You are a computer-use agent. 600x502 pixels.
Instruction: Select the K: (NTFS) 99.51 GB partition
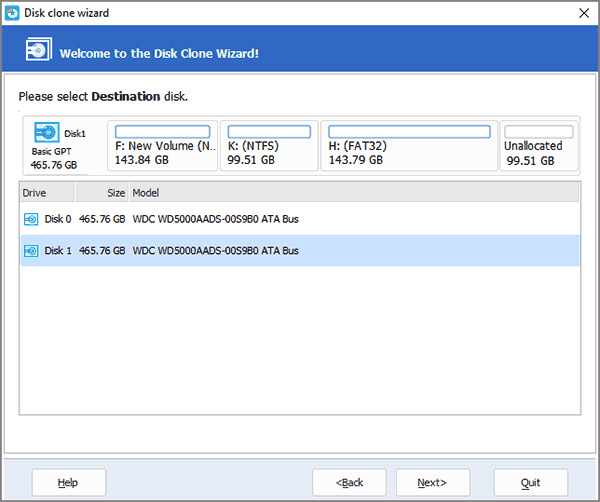[x=269, y=146]
